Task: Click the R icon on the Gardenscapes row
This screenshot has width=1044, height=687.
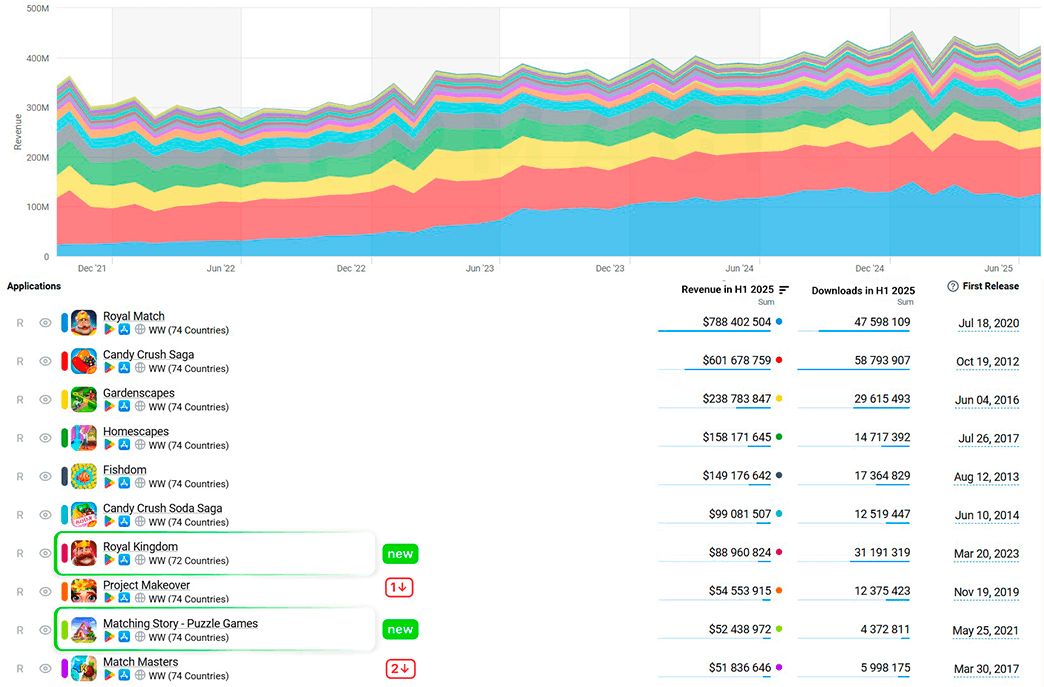Action: pyautogui.click(x=20, y=400)
